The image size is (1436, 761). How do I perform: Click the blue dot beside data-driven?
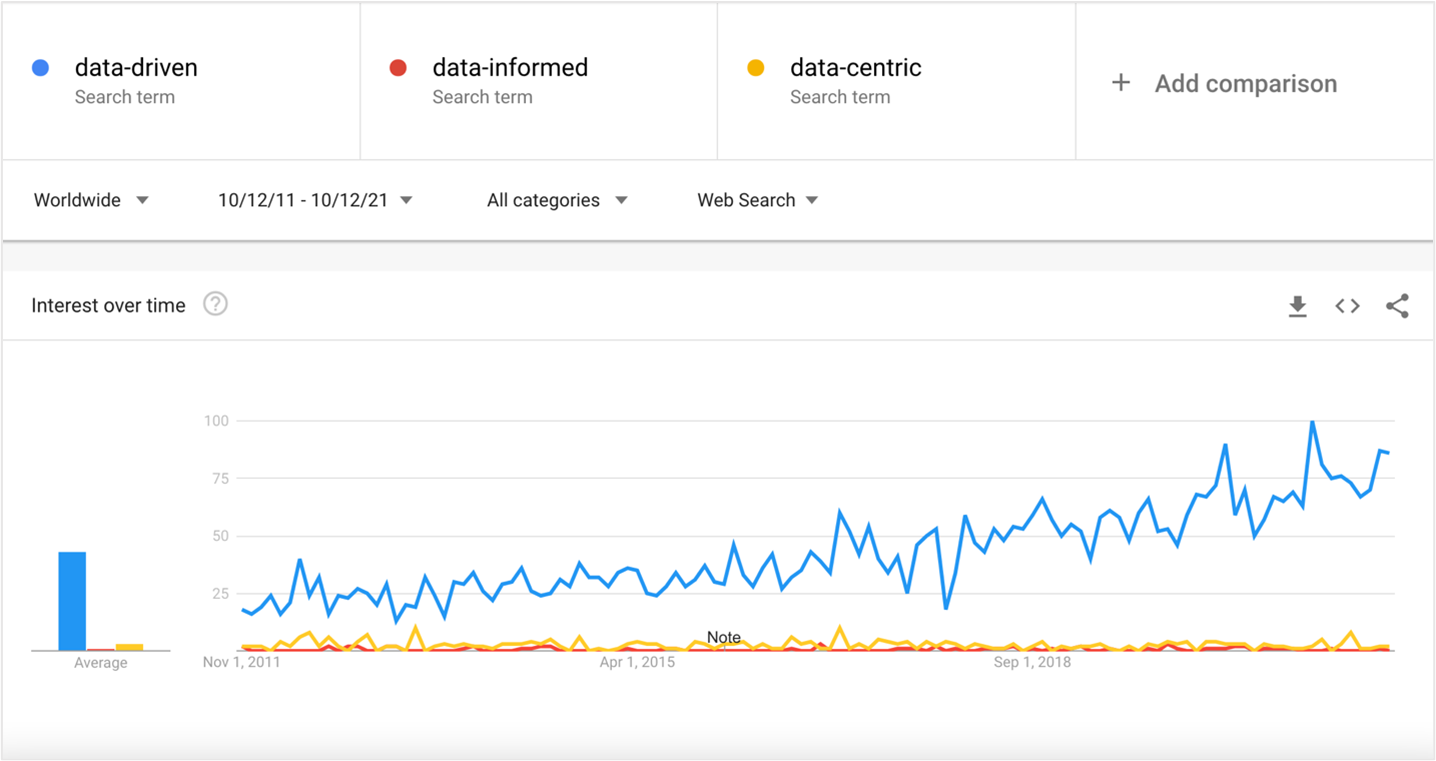point(41,68)
